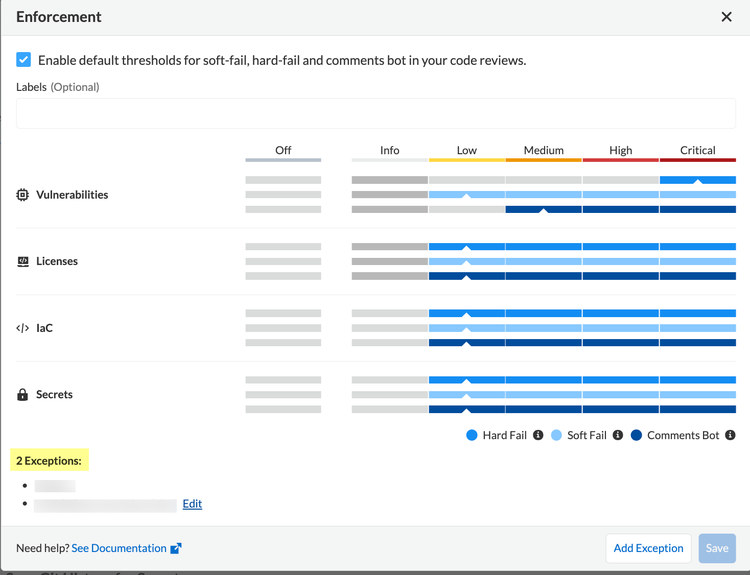Open the See Documentation link
The height and width of the screenshot is (575, 750).
(119, 548)
